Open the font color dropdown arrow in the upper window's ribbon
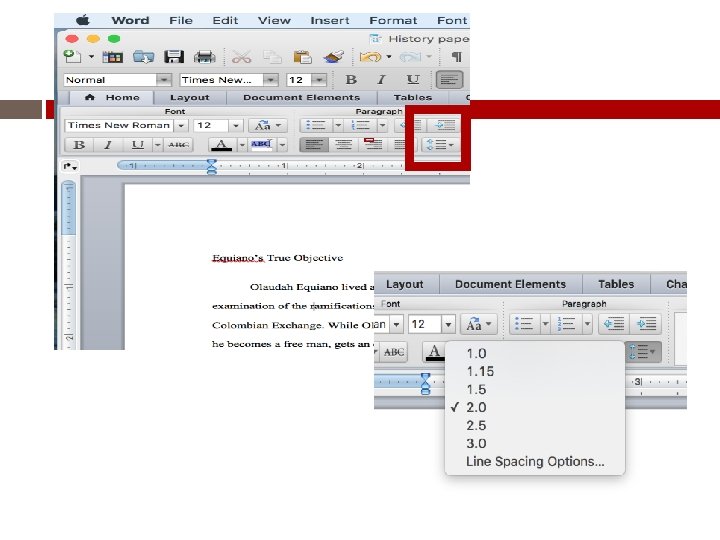Image resolution: width=720 pixels, height=540 pixels. [242, 145]
